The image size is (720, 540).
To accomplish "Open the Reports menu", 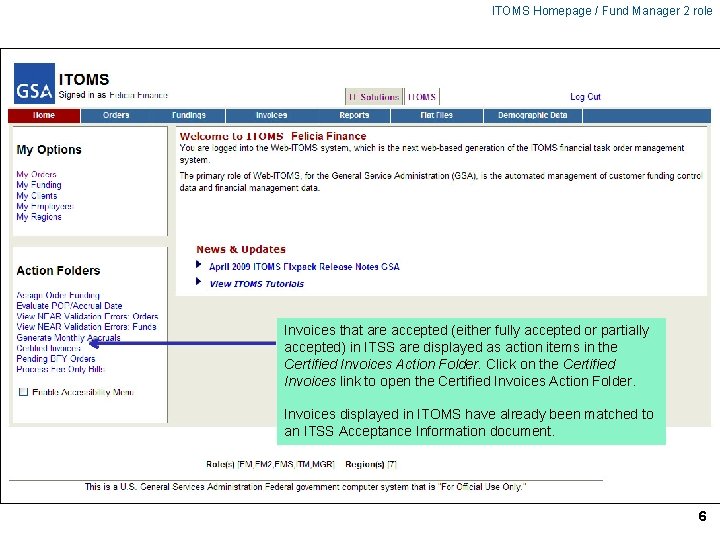I will coord(354,115).
